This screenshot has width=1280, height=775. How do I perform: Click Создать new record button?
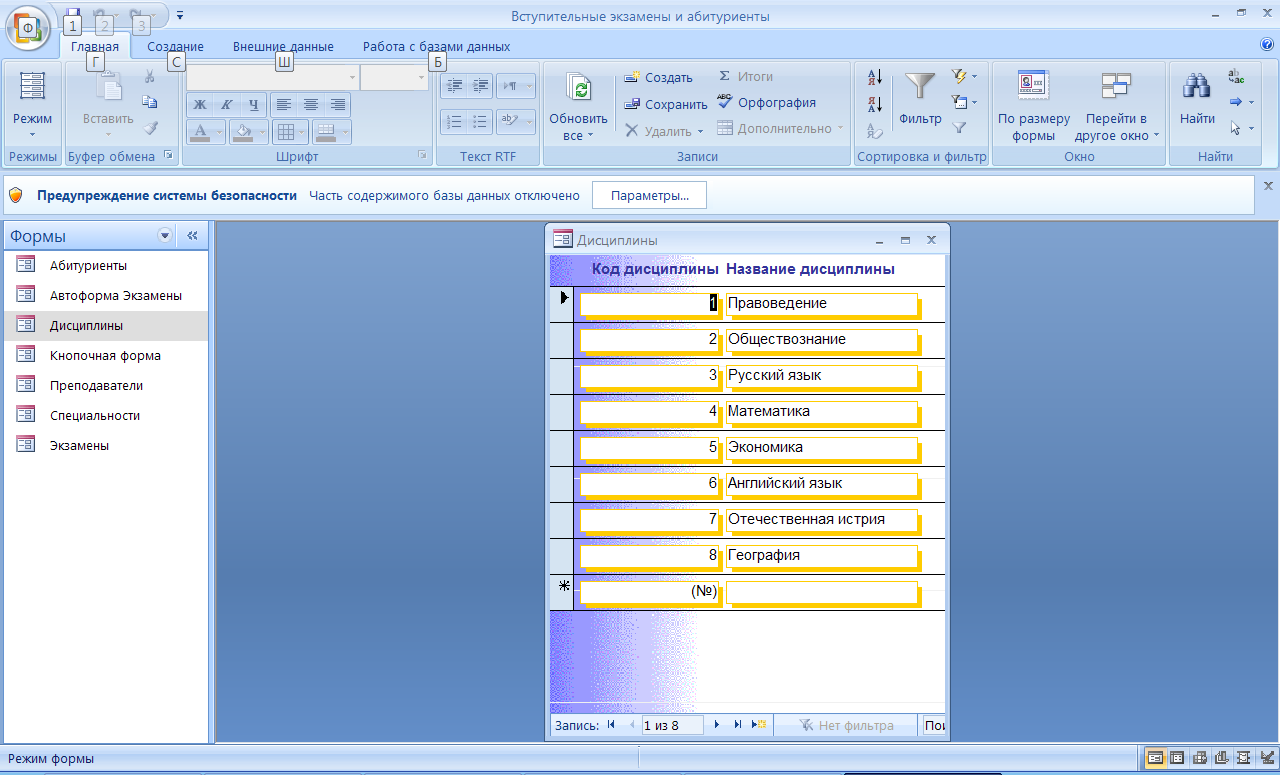(x=658, y=77)
